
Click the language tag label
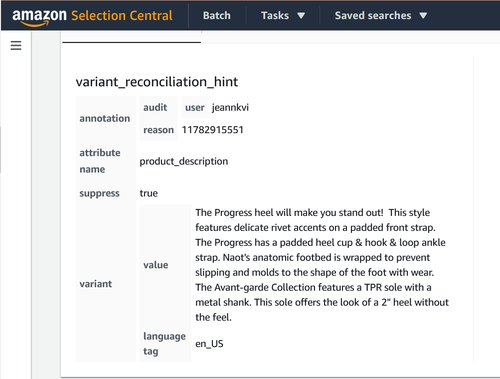tap(164, 343)
